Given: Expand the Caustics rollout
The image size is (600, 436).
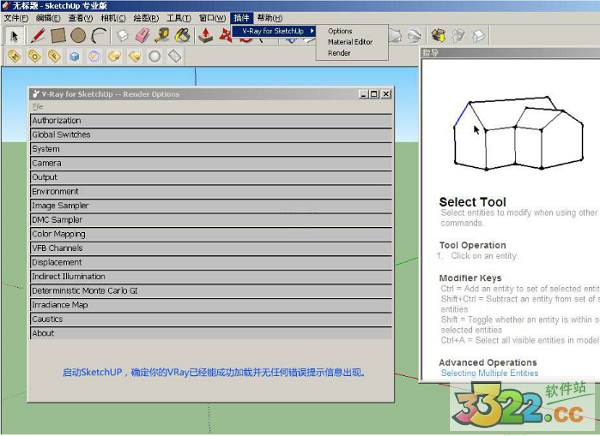Looking at the screenshot, I should 211,319.
